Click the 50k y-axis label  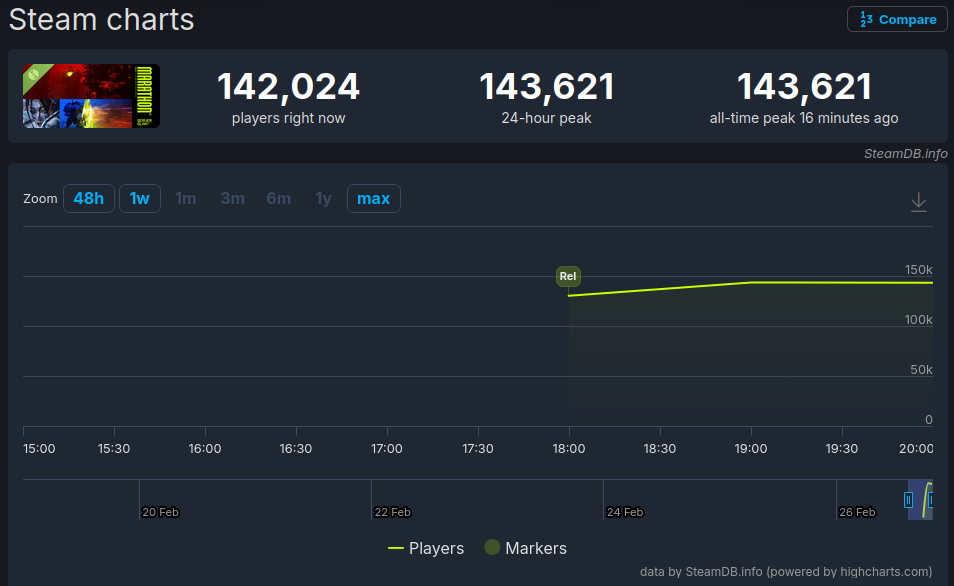coord(921,369)
